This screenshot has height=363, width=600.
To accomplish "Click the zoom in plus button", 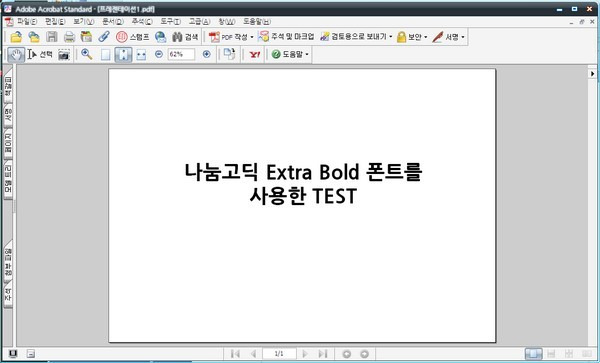I will tap(207, 54).
